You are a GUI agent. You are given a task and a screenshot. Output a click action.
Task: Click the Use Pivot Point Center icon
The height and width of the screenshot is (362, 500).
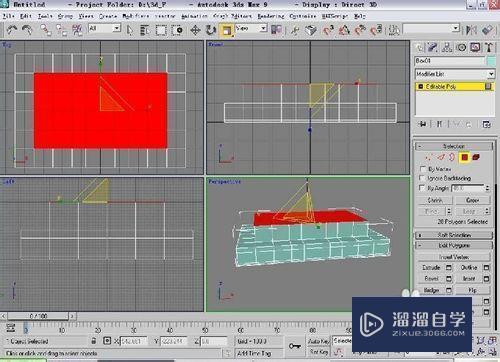[x=276, y=30]
